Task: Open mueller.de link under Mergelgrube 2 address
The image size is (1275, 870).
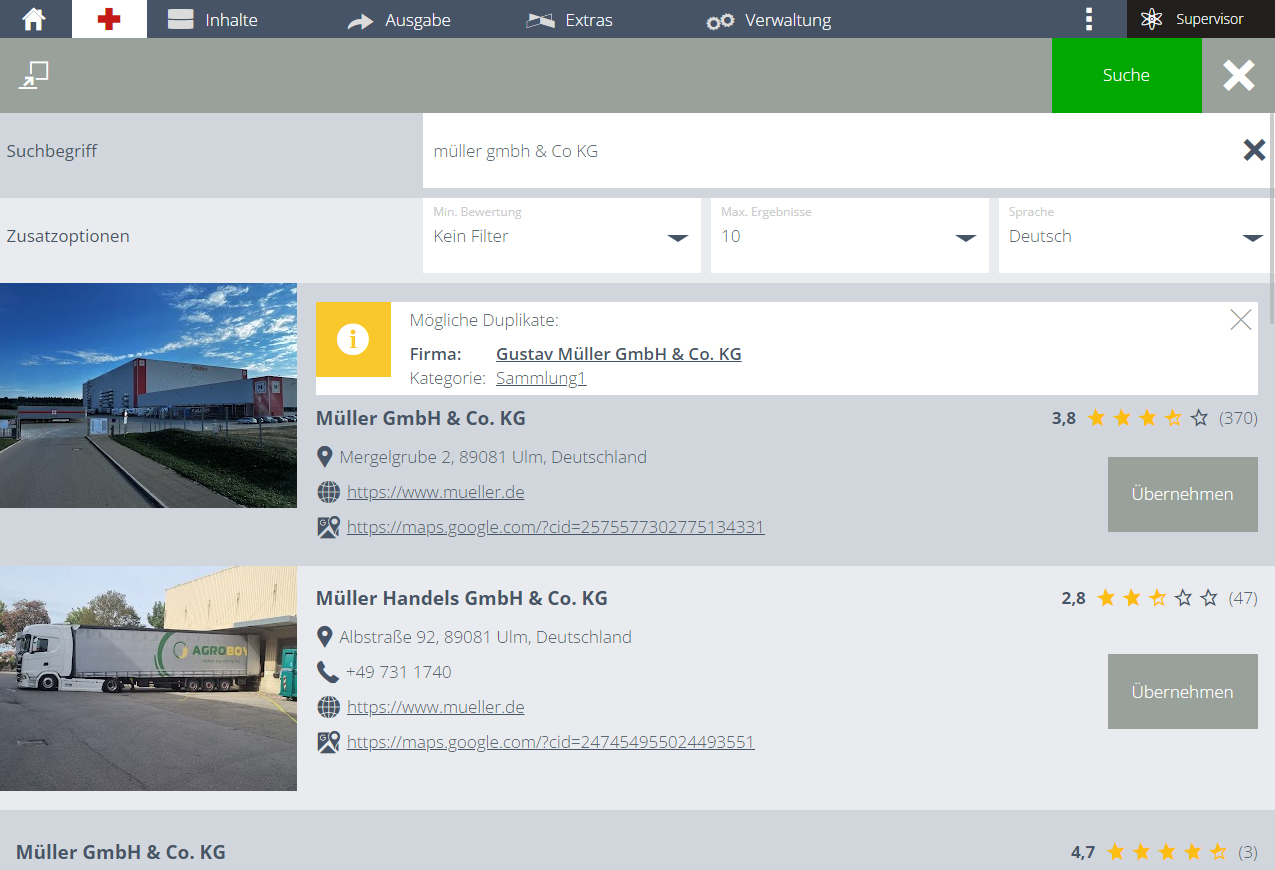Action: point(436,492)
